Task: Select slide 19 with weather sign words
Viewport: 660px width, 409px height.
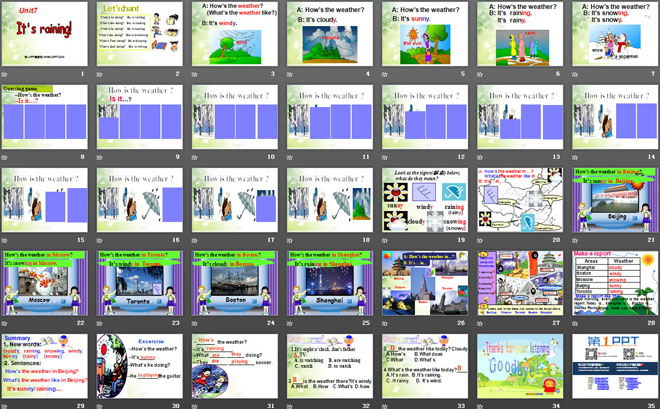Action: [x=423, y=200]
